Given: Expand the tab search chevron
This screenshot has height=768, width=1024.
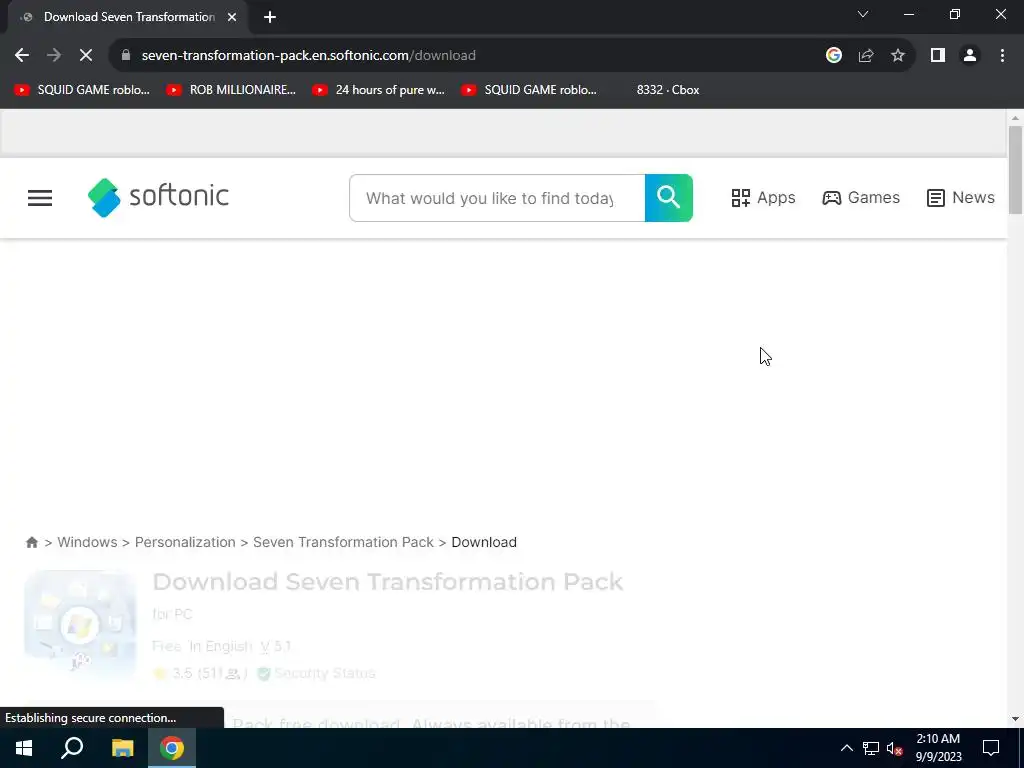Looking at the screenshot, I should (x=863, y=14).
